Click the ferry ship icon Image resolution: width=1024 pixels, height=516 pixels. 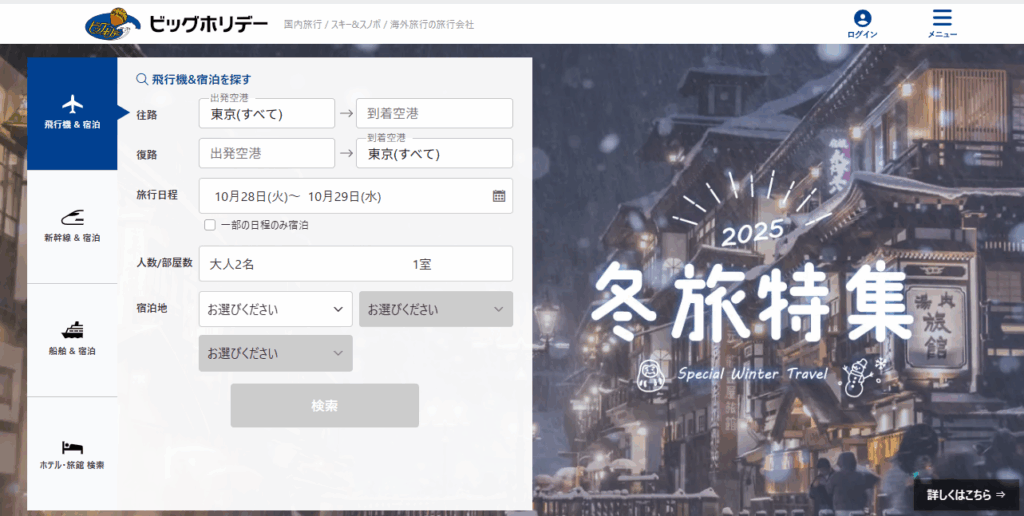point(72,330)
